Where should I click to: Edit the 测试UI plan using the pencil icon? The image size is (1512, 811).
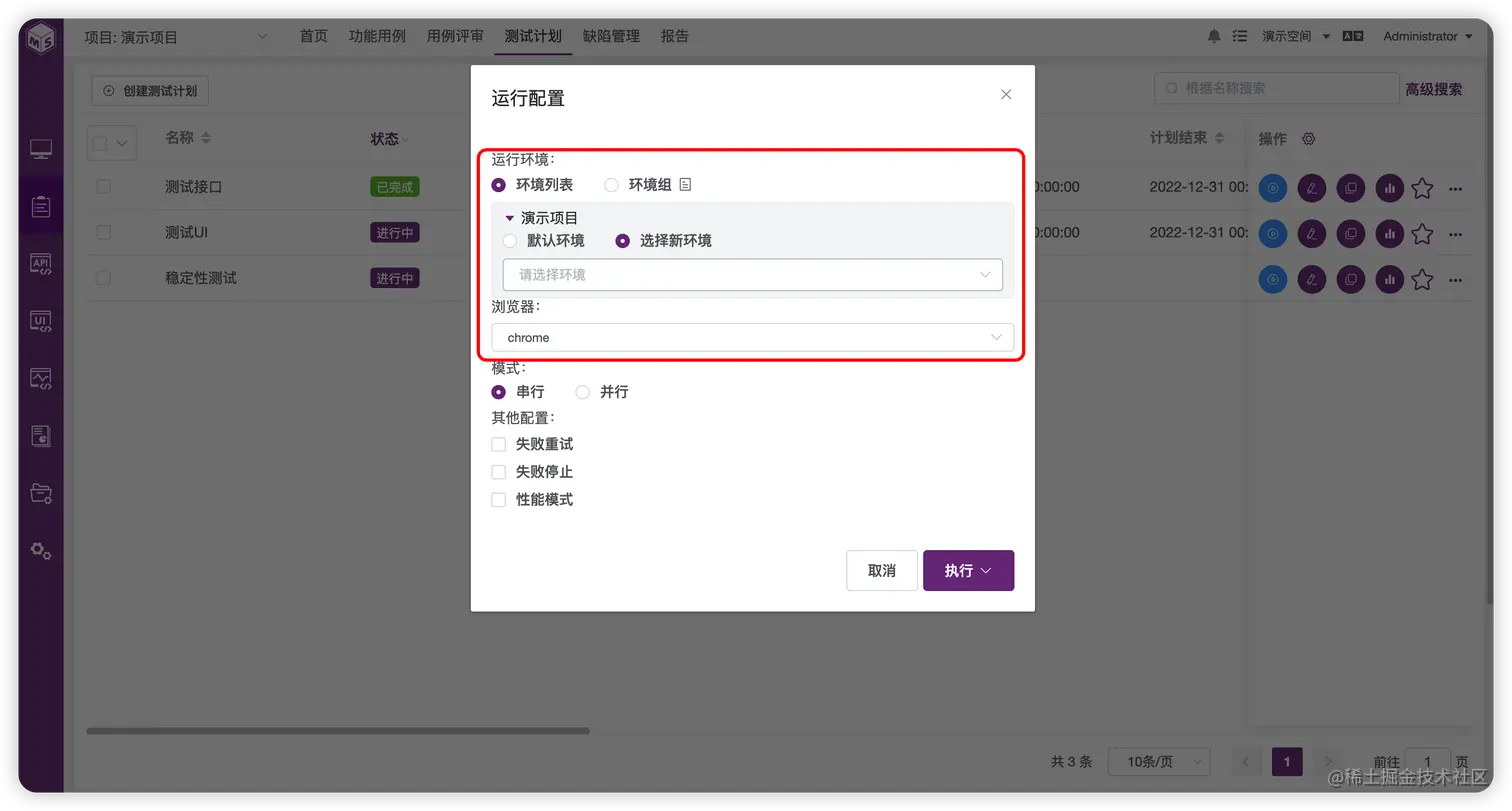[x=1311, y=233]
